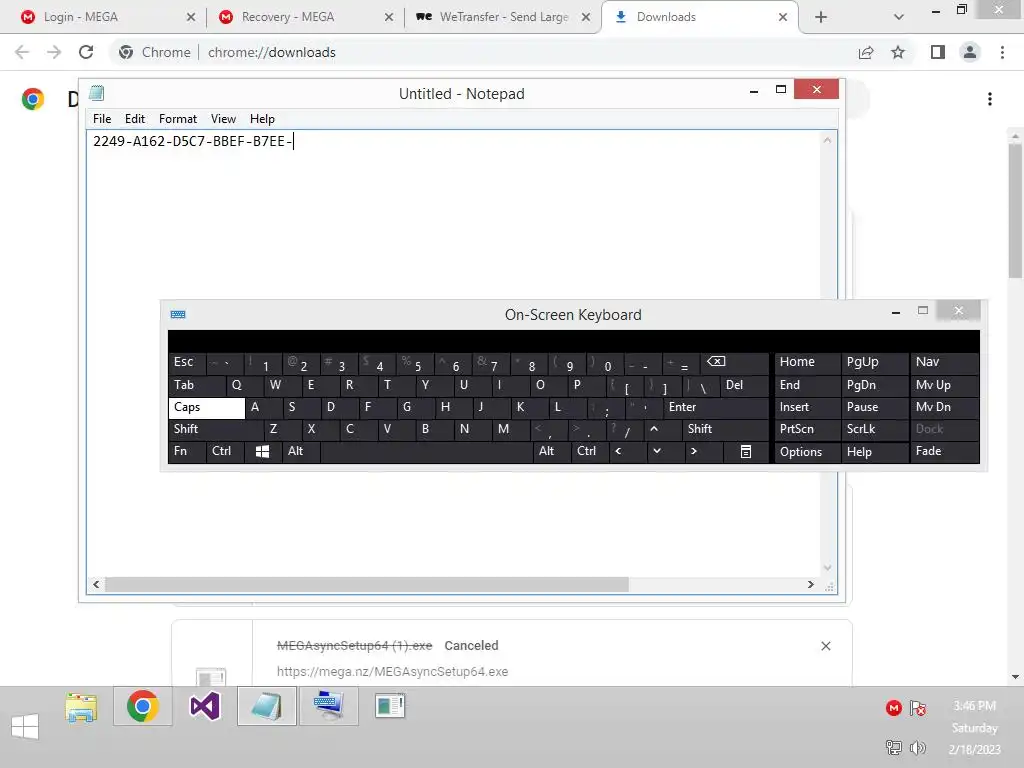The height and width of the screenshot is (768, 1024).
Task: Click the Fade key on On-Screen Keyboard
Action: coord(944,451)
